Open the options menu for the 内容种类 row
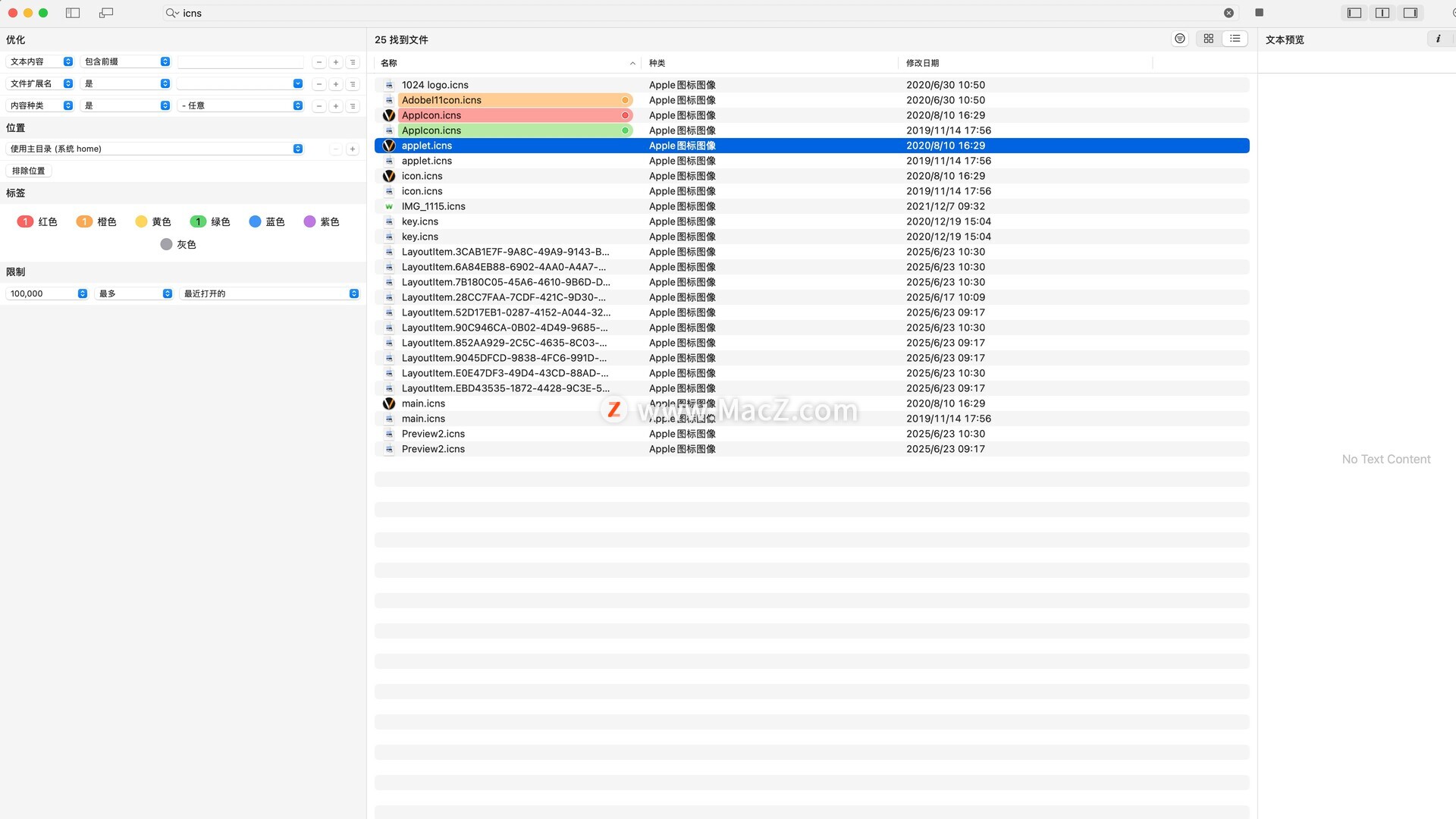This screenshot has height=819, width=1456. (353, 106)
